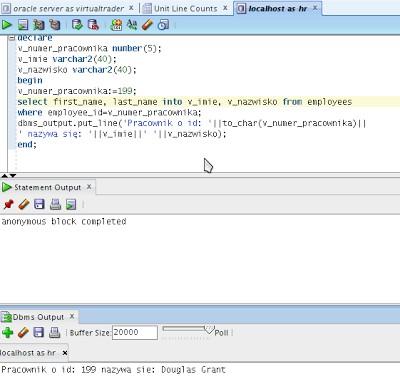Click the 'v_numer_pracownika number(5);' line
The height and width of the screenshot is (389, 400).
pyautogui.click(x=89, y=48)
